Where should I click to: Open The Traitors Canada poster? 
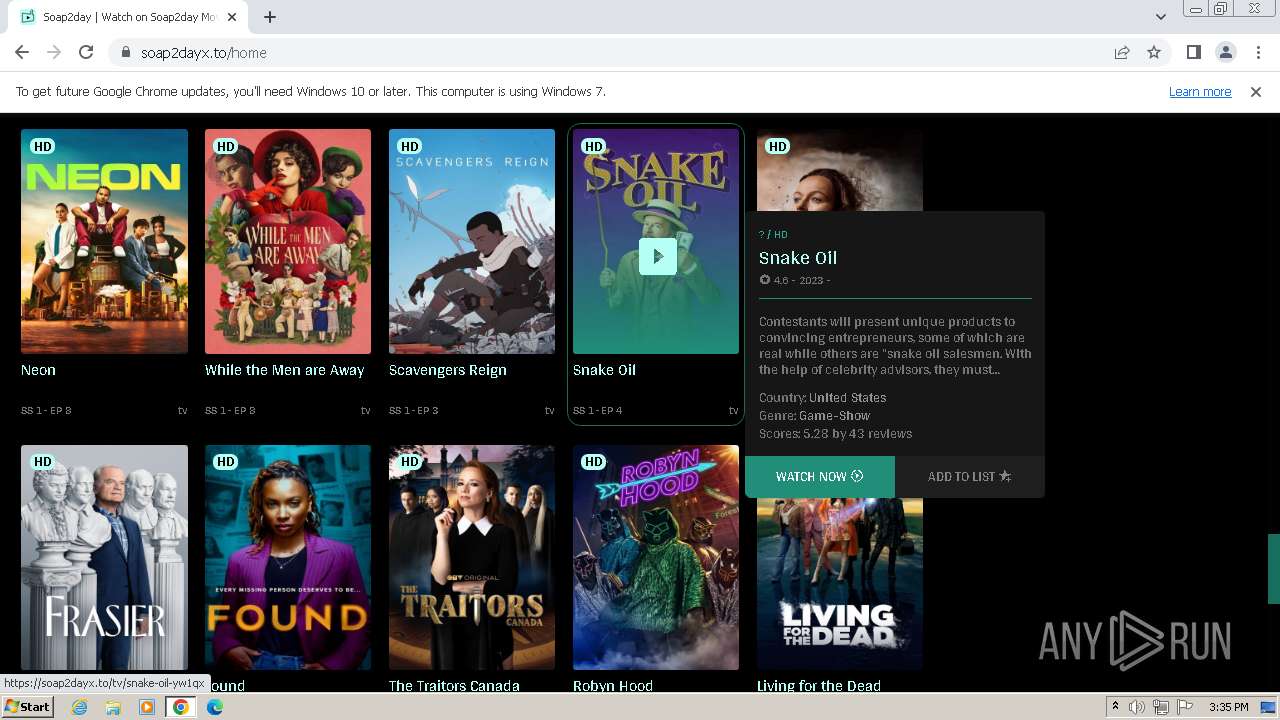472,557
